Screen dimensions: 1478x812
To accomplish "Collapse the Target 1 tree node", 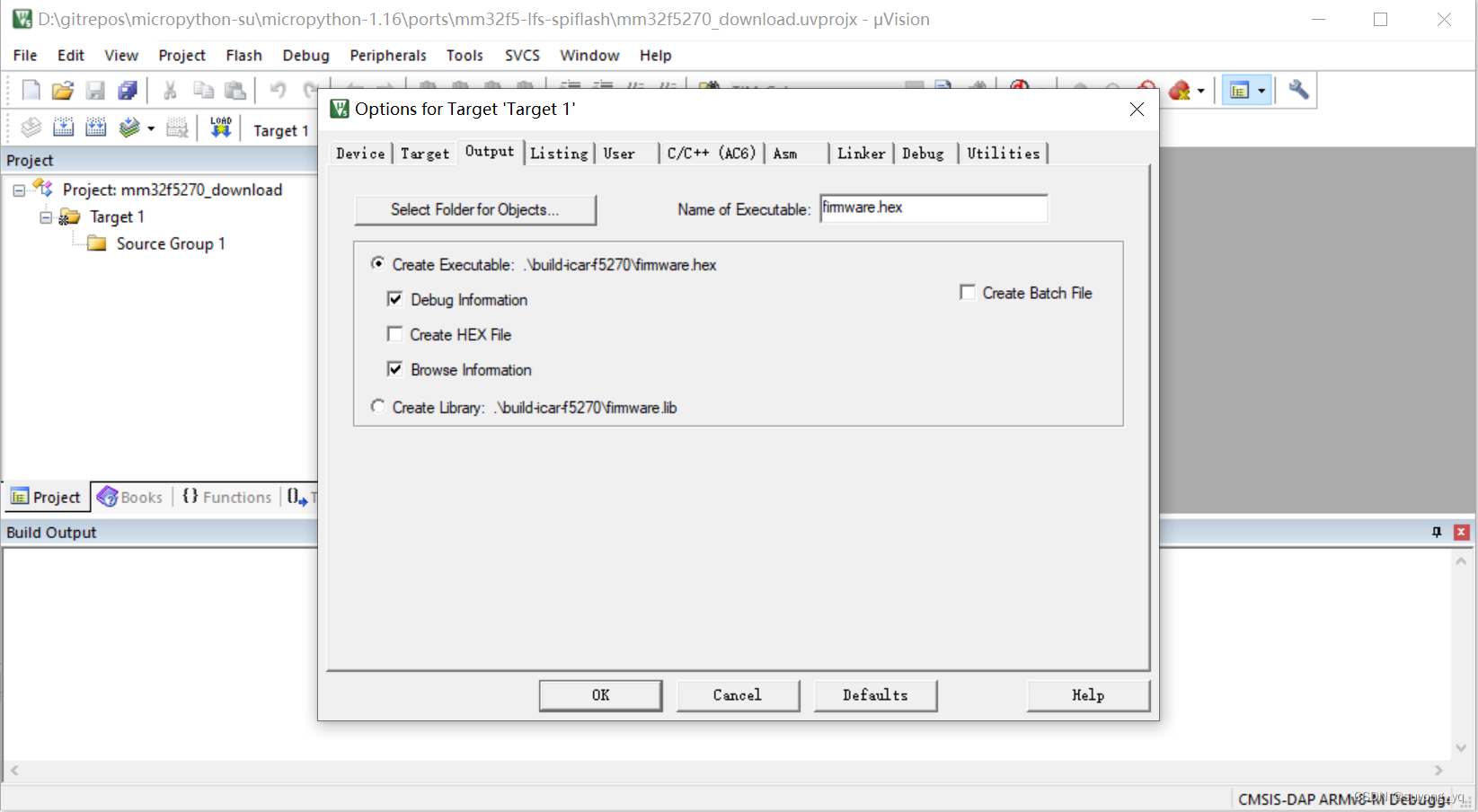I will [46, 217].
